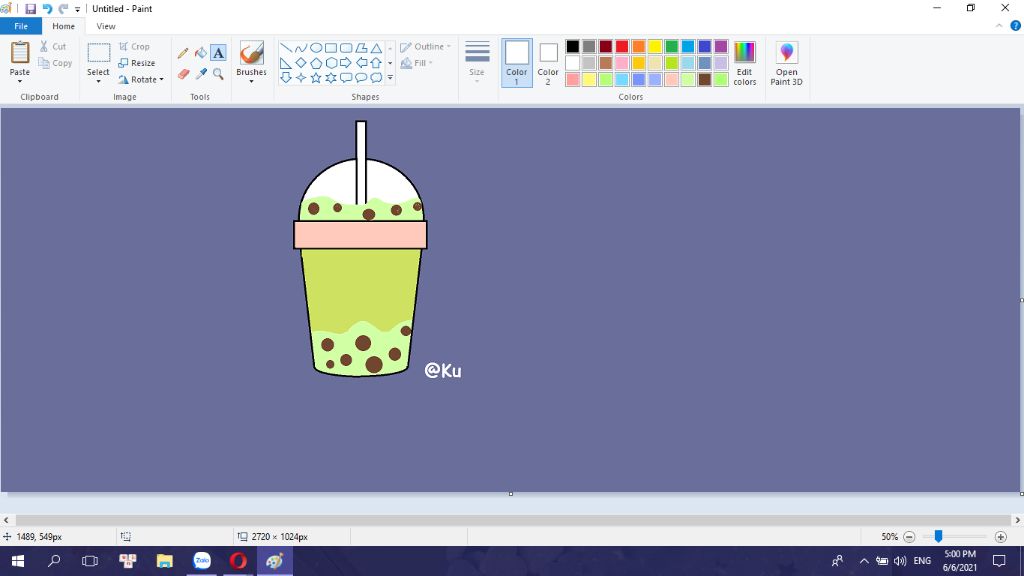Pick the orange color swatch
This screenshot has height=576, width=1024.
[x=639, y=46]
